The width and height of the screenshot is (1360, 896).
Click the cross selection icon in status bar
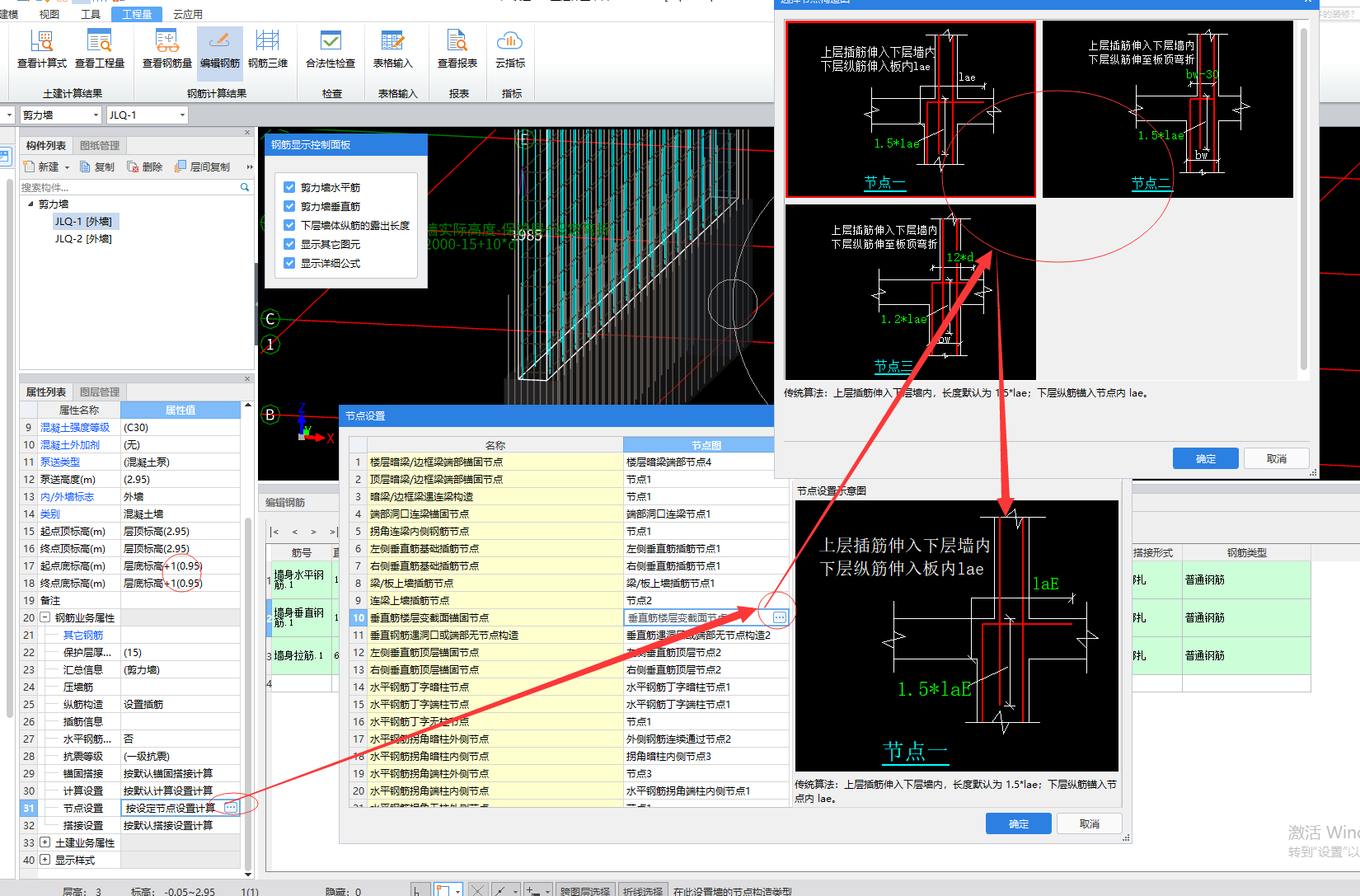click(478, 890)
